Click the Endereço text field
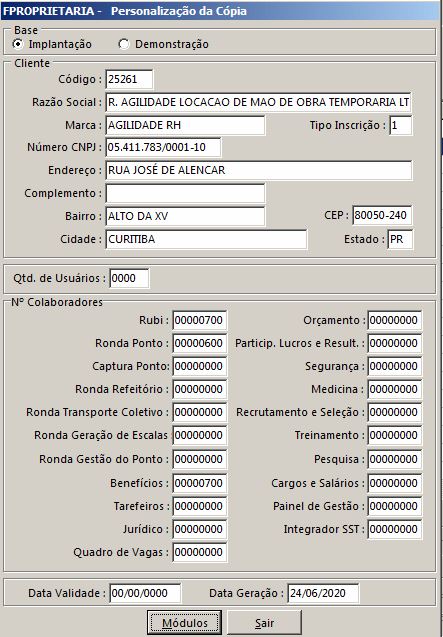 258,170
